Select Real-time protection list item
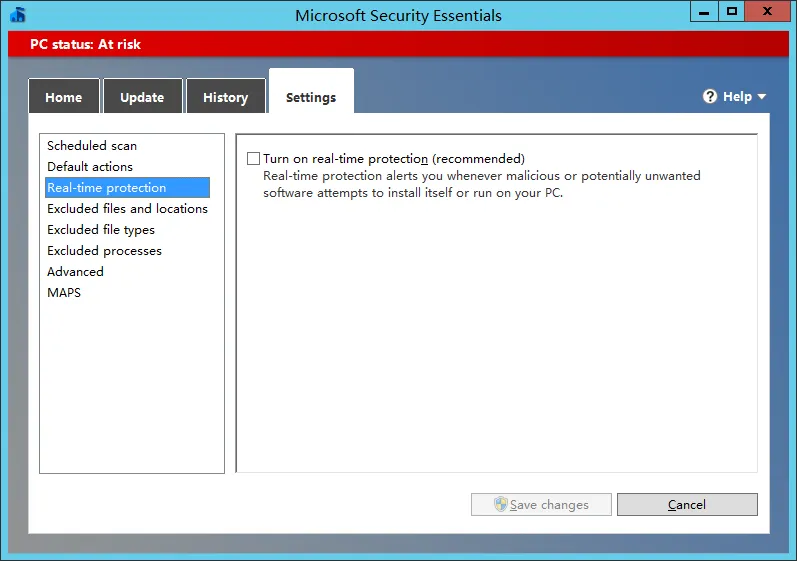Viewport: 797px width, 561px height. (x=127, y=188)
